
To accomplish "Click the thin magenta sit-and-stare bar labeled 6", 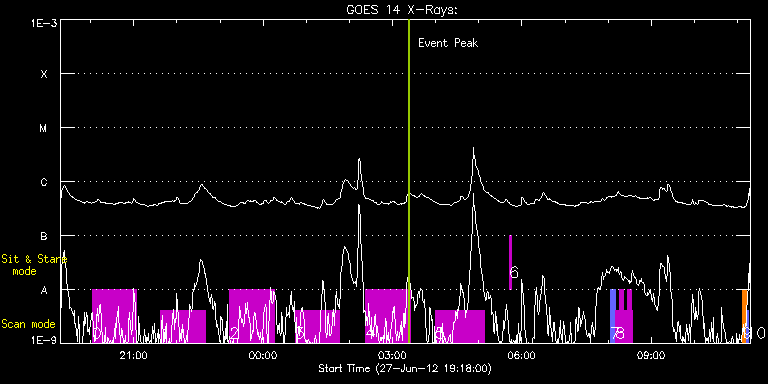I will pos(510,263).
